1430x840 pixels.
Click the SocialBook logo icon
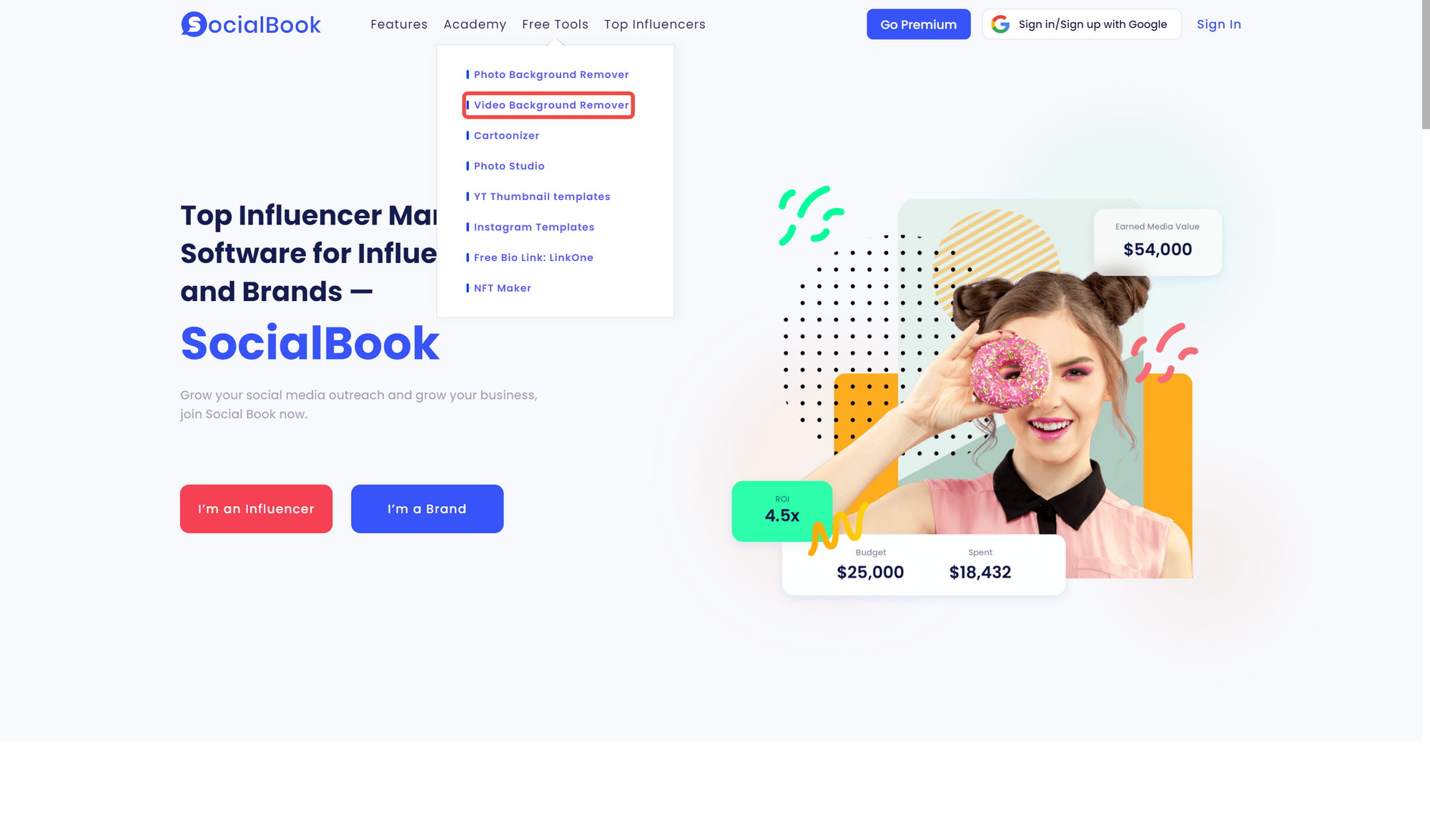[192, 24]
